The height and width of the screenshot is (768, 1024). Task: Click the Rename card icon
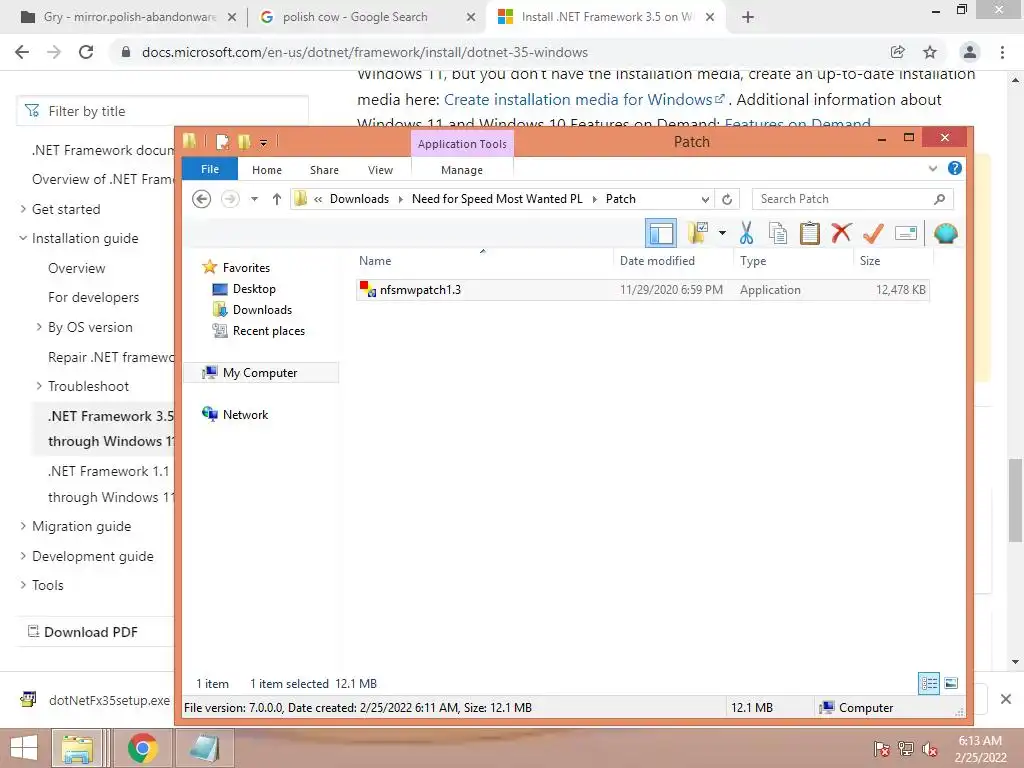point(906,233)
